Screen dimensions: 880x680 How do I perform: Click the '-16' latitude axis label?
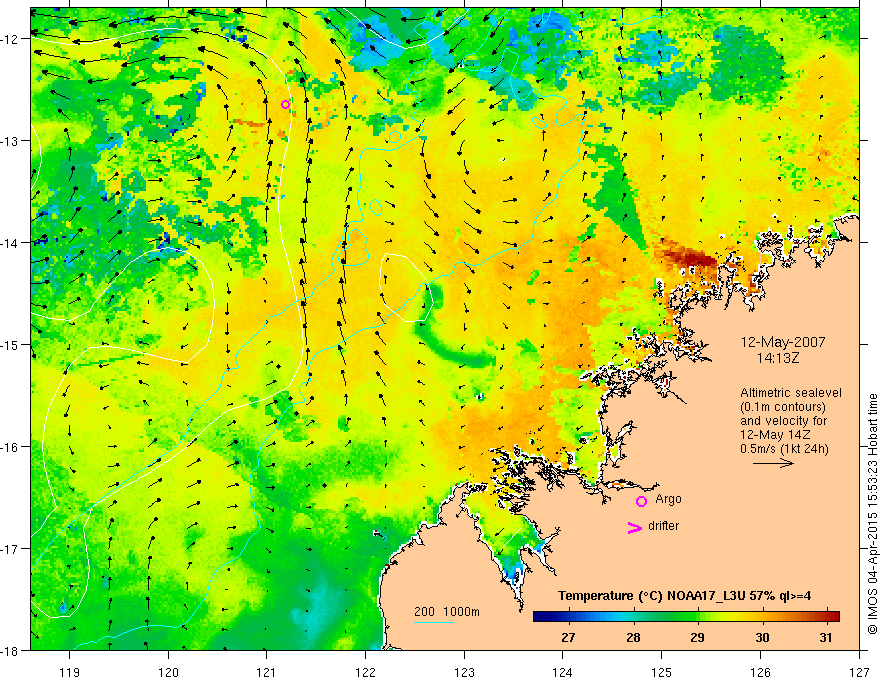[11, 447]
